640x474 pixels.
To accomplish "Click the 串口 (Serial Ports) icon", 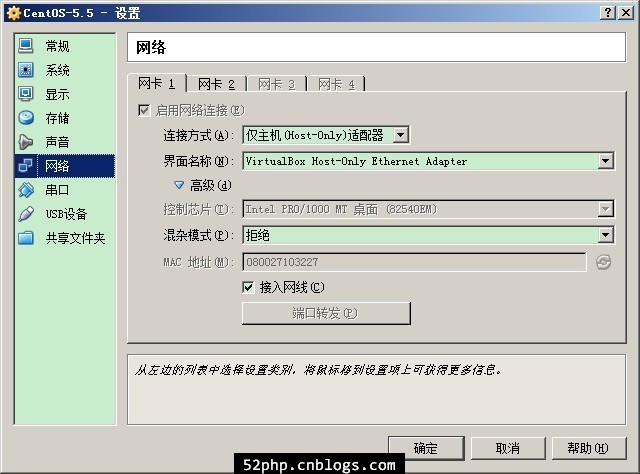I will (x=26, y=190).
